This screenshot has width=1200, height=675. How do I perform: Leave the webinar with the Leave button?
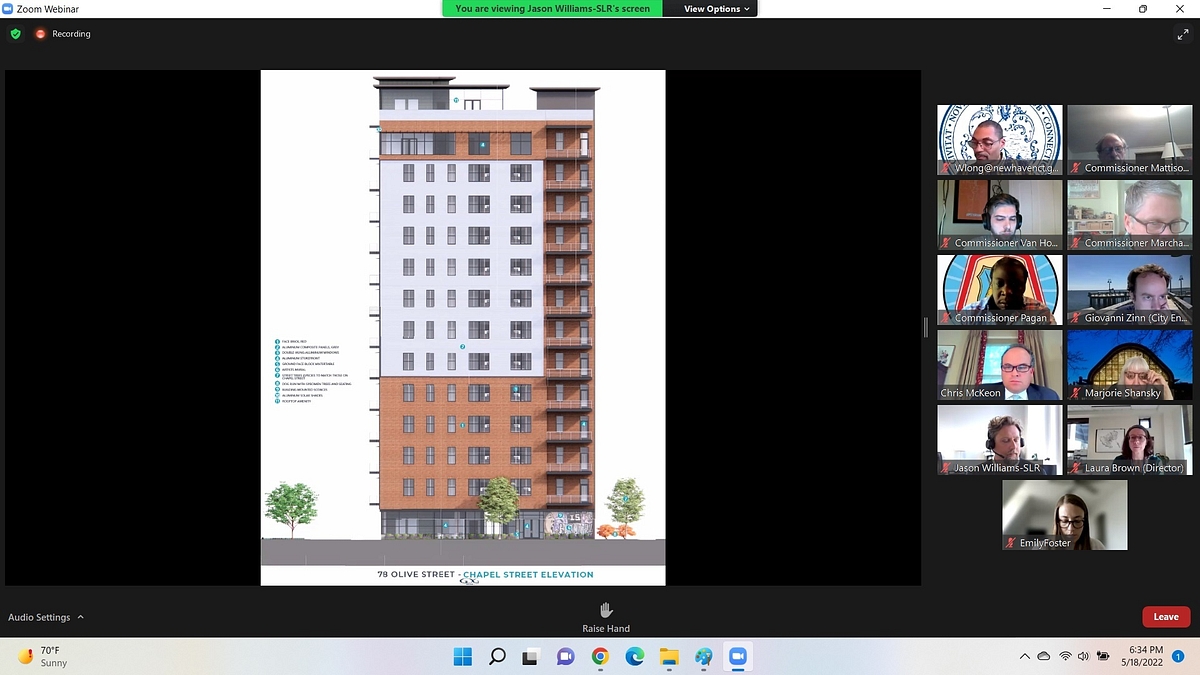pos(1165,617)
